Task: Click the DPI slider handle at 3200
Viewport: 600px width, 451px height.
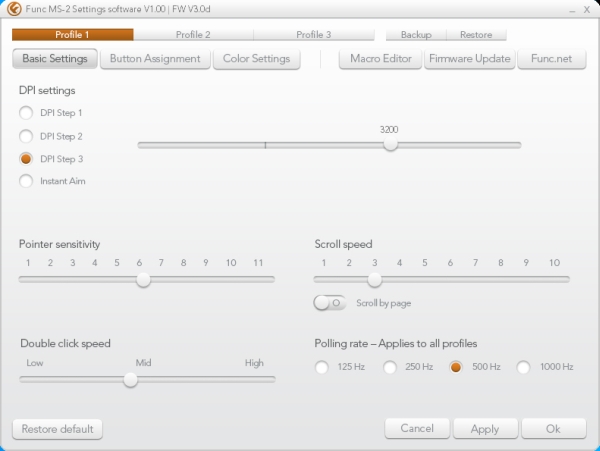Action: point(391,145)
